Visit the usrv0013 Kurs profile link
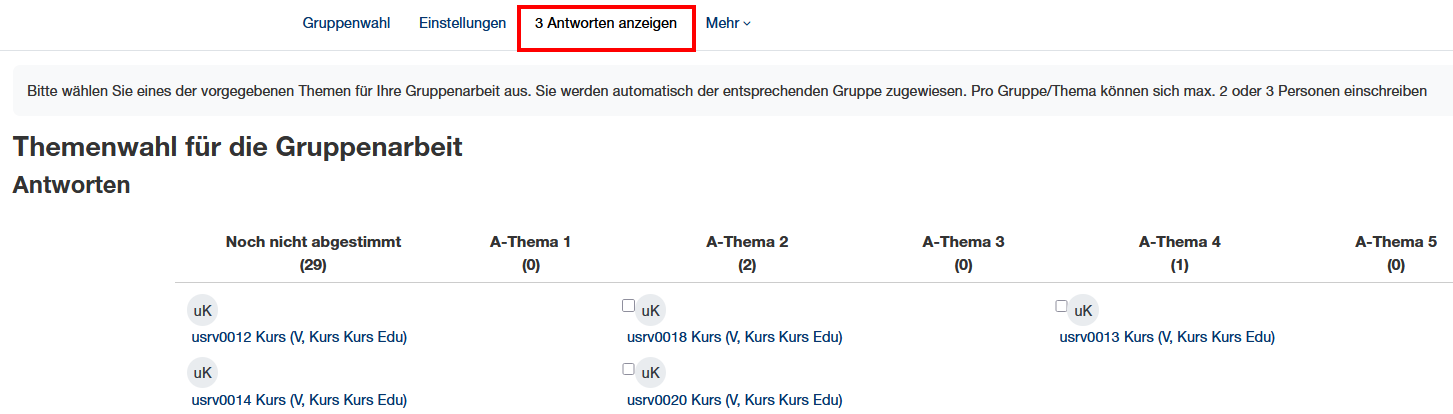 click(1167, 337)
